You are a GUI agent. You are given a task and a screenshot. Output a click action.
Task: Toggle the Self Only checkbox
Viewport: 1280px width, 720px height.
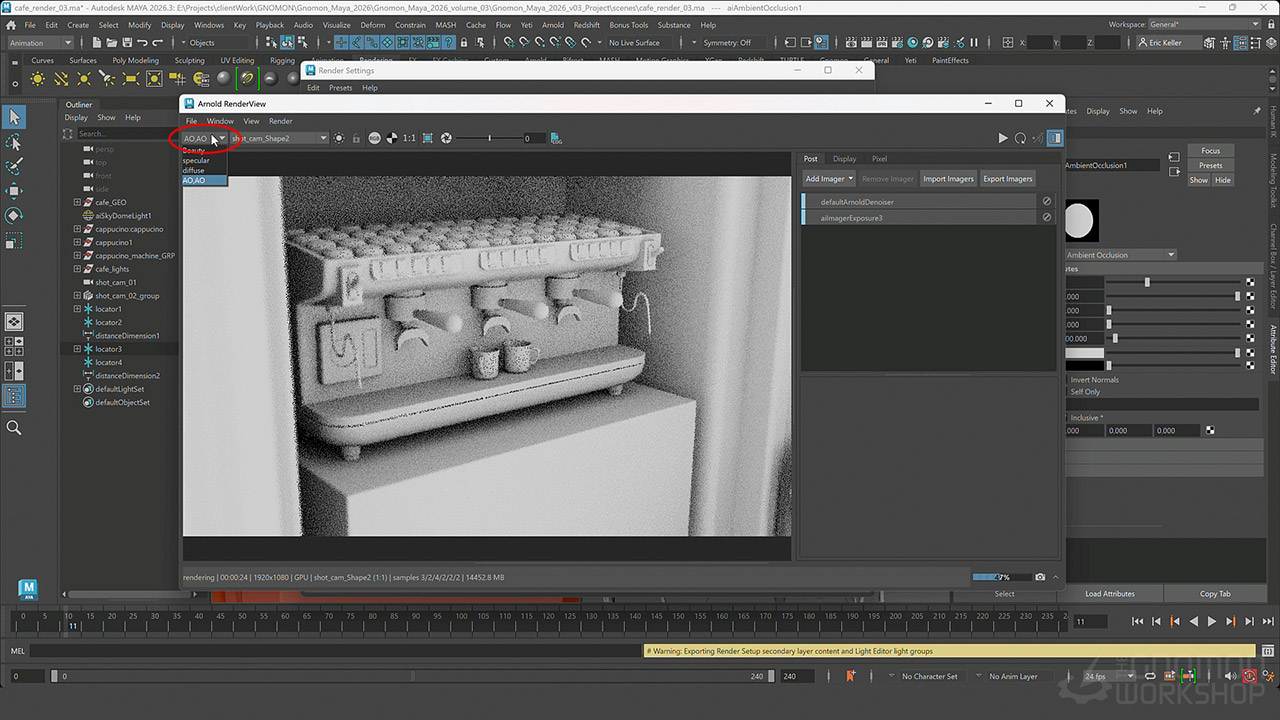(x=1066, y=392)
